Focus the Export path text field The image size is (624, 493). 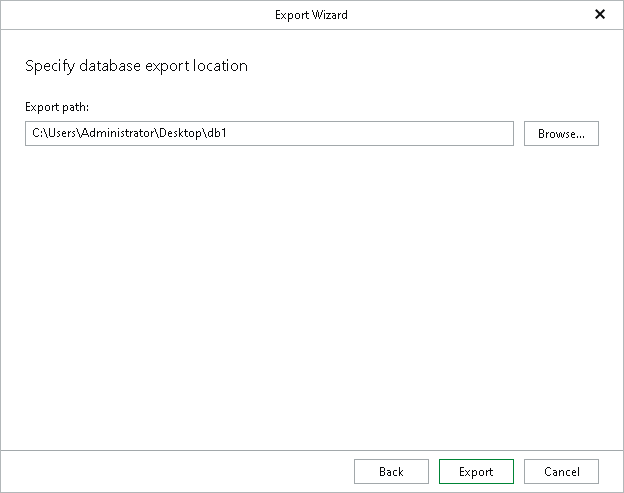click(269, 134)
